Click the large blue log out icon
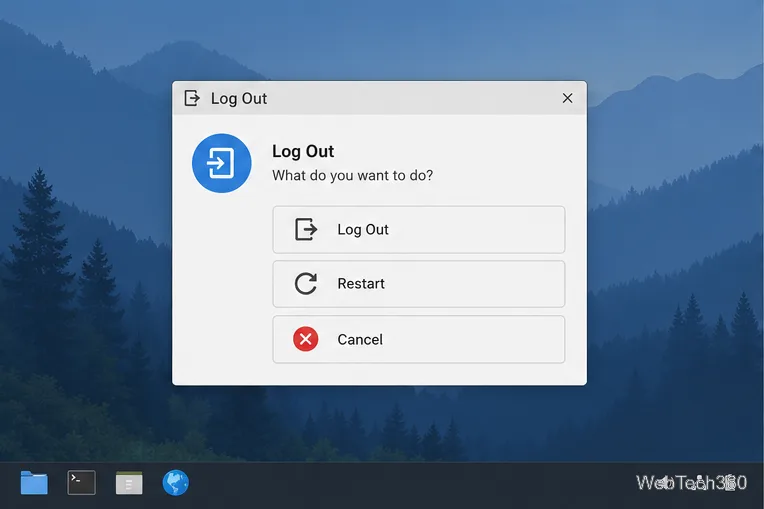This screenshot has height=509, width=764. click(x=222, y=163)
